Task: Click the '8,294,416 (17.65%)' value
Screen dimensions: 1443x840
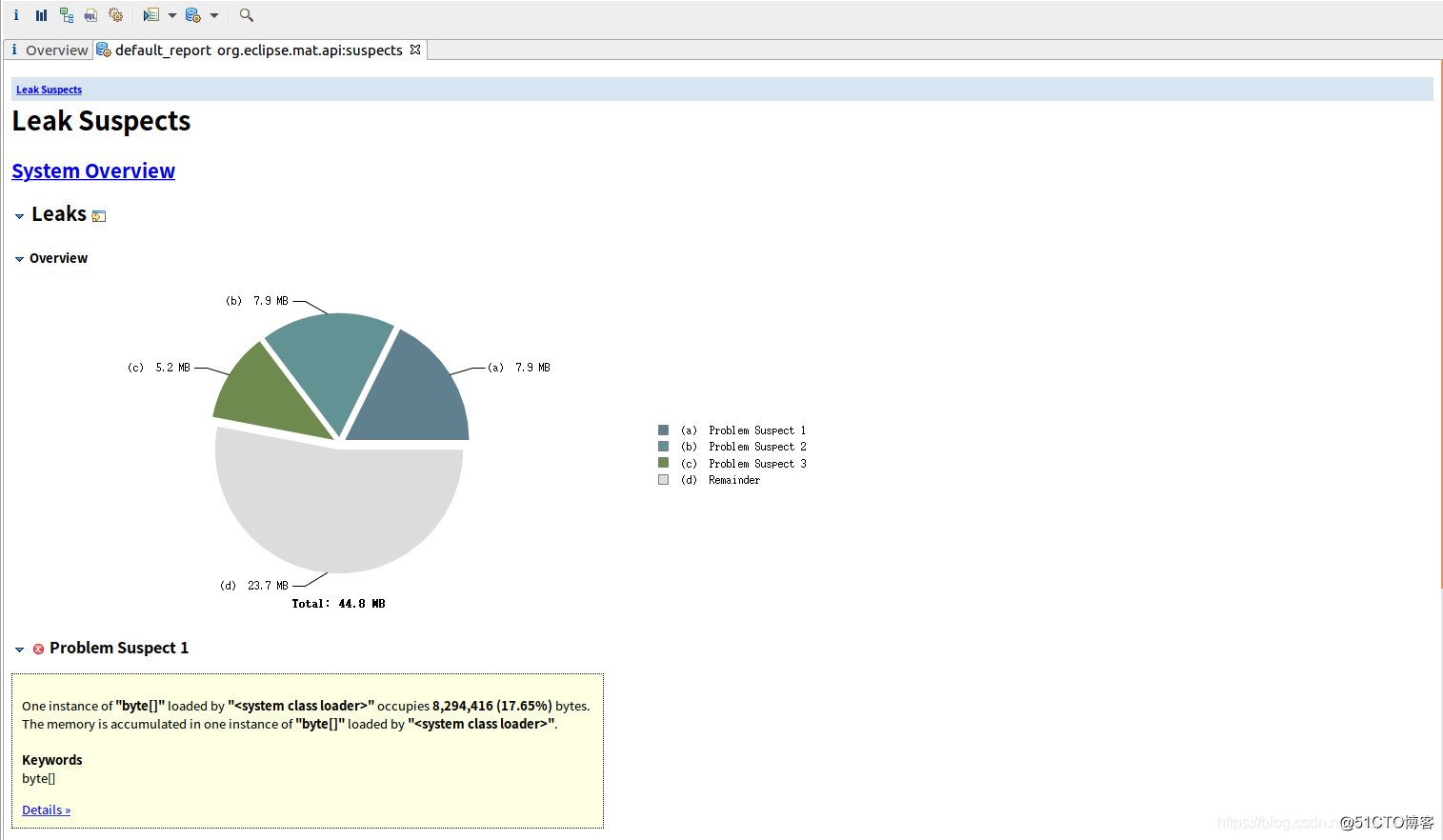Action: [x=492, y=706]
